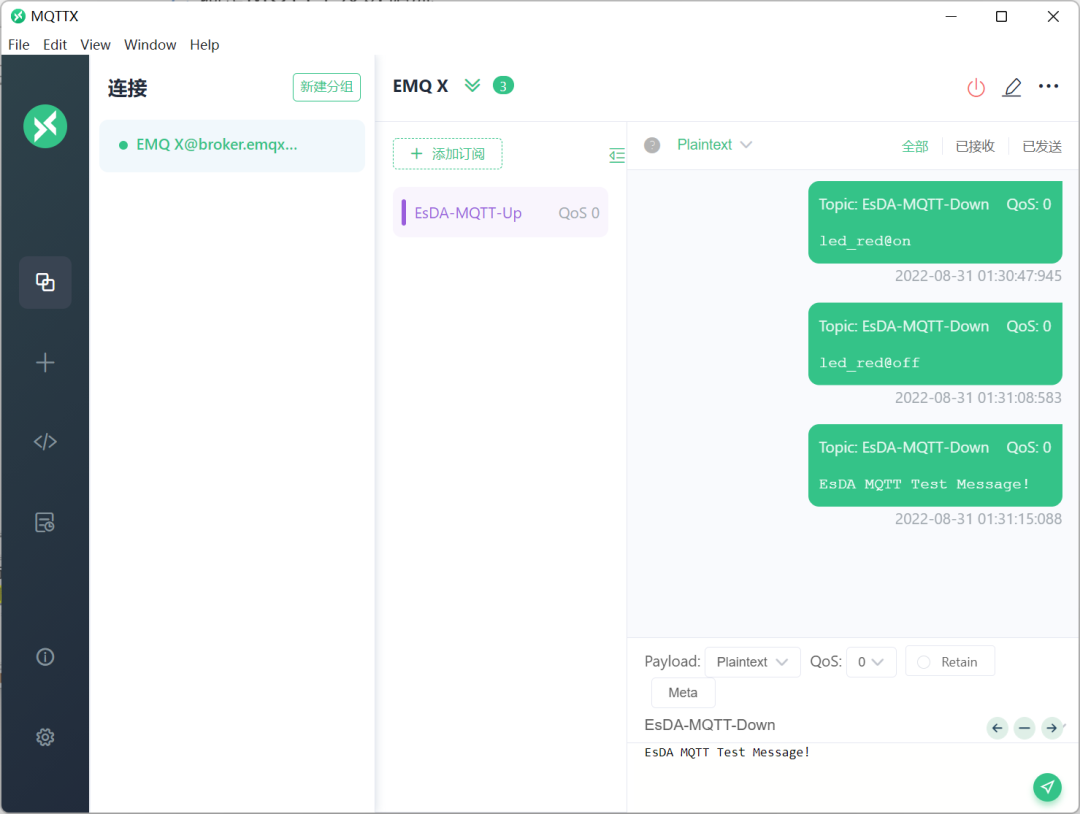
Task: Open the received Plaintext format dropdown
Action: point(714,145)
